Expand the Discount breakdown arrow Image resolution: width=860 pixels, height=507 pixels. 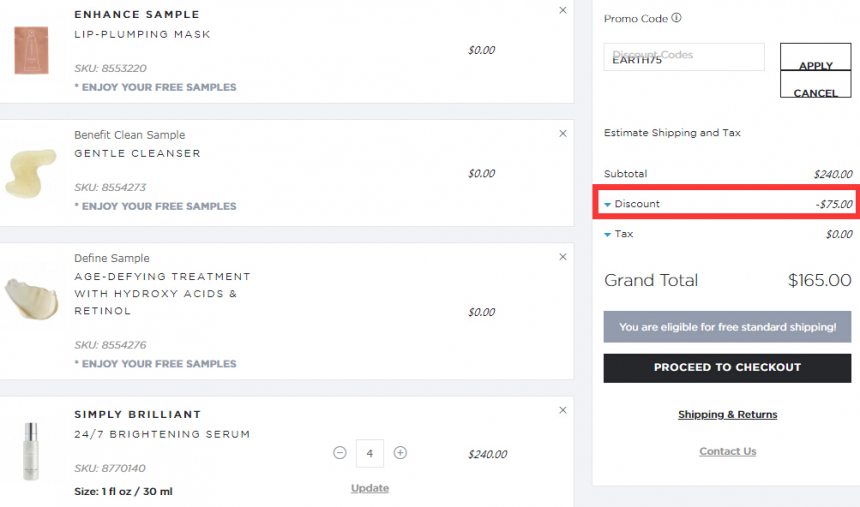click(607, 204)
